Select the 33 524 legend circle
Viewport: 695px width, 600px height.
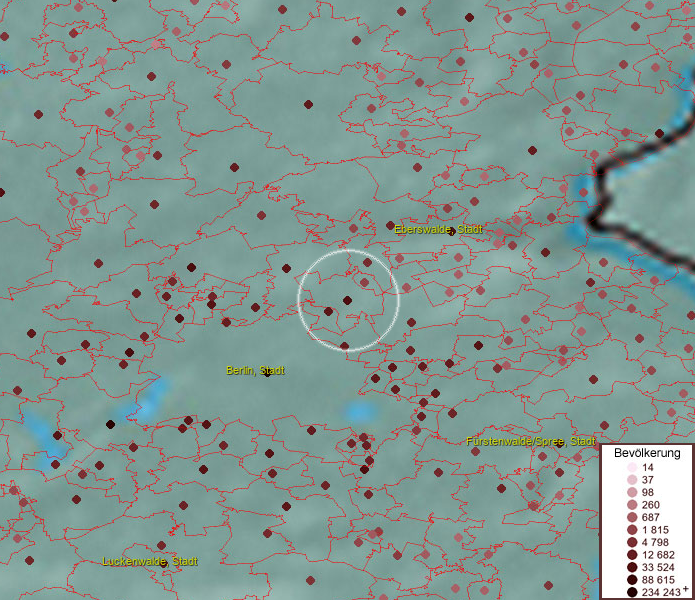coord(632,568)
